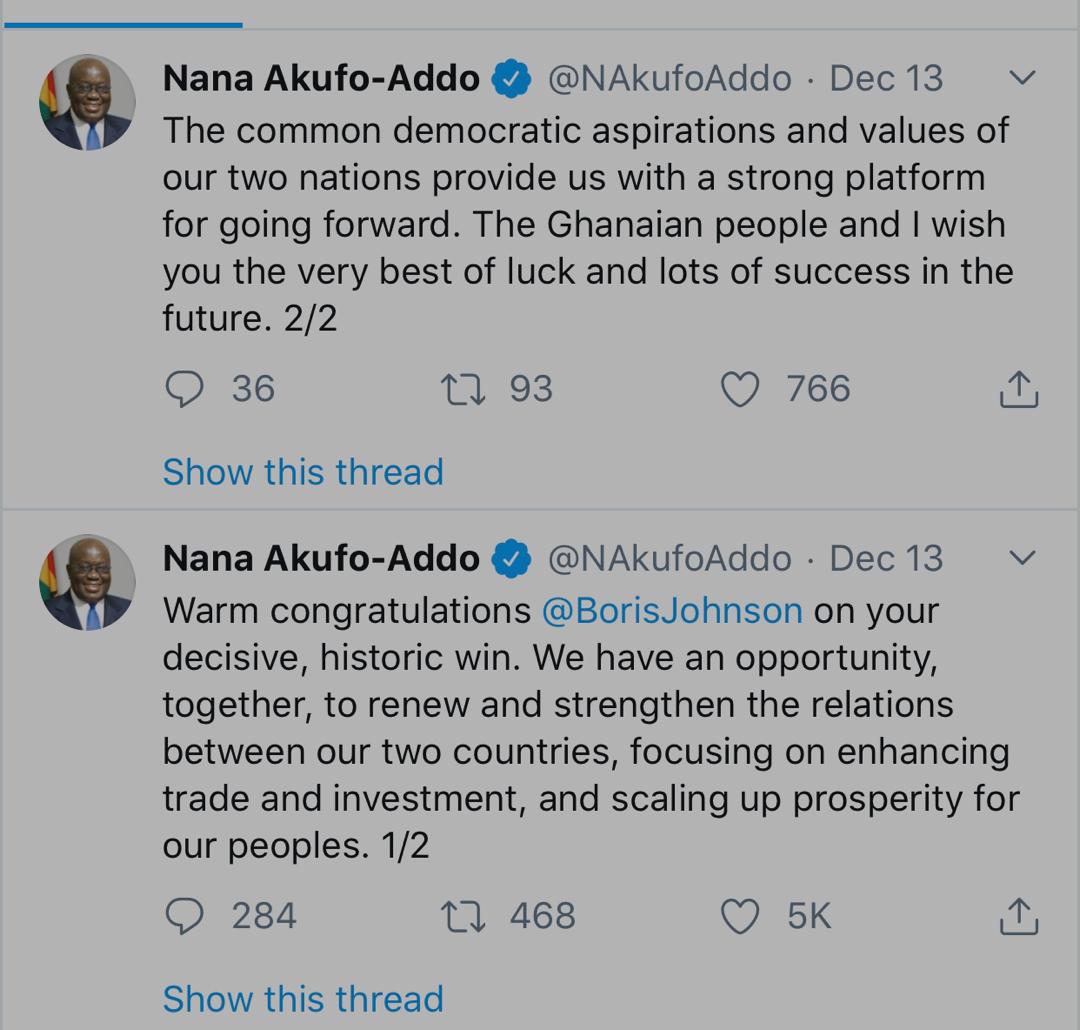
Task: Open the Dec 13 timestamp of second tweet
Action: [886, 558]
